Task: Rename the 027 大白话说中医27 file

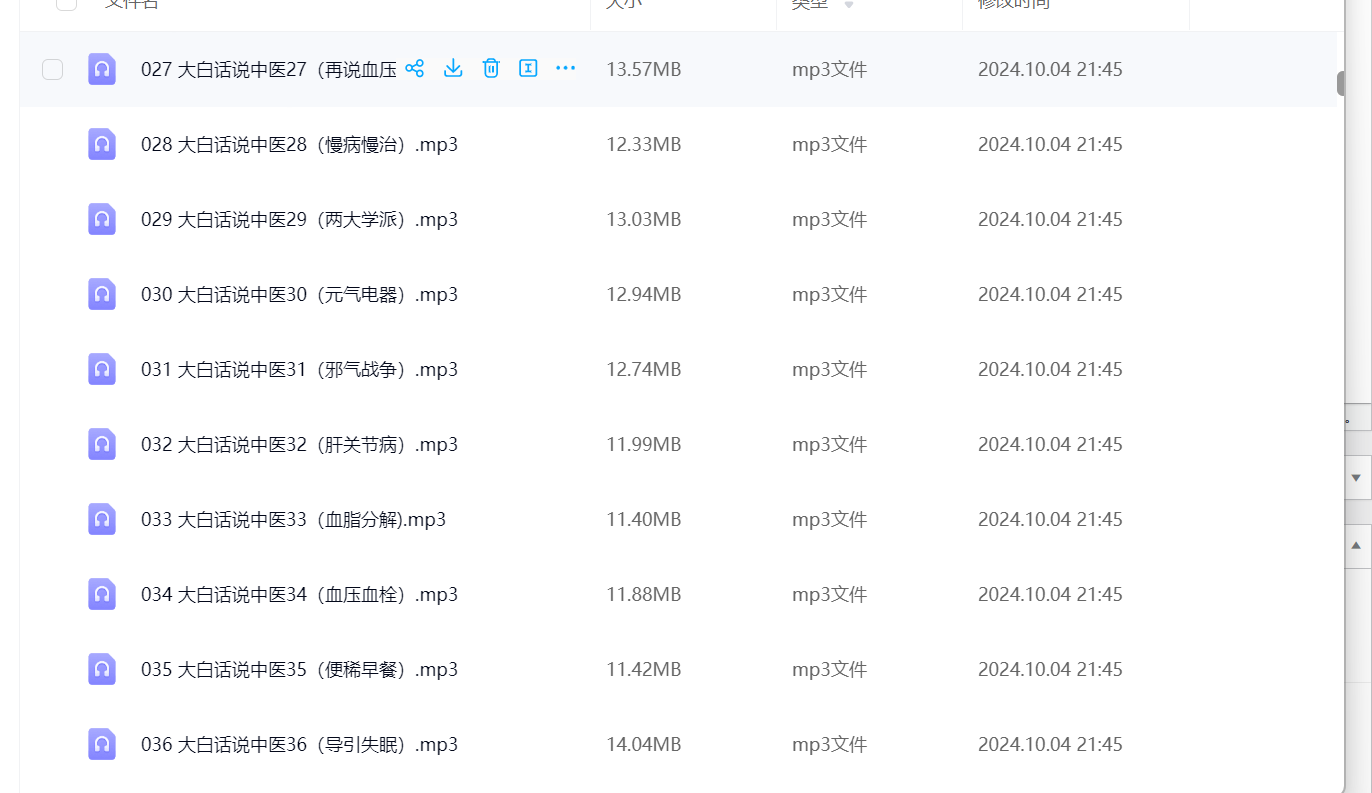Action: (528, 68)
